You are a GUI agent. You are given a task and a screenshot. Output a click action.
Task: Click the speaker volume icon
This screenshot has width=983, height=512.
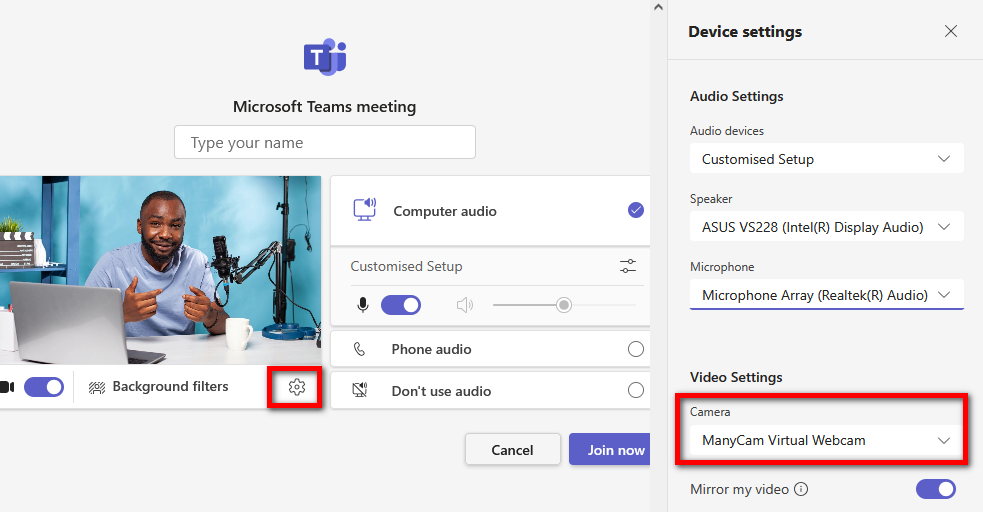point(464,305)
